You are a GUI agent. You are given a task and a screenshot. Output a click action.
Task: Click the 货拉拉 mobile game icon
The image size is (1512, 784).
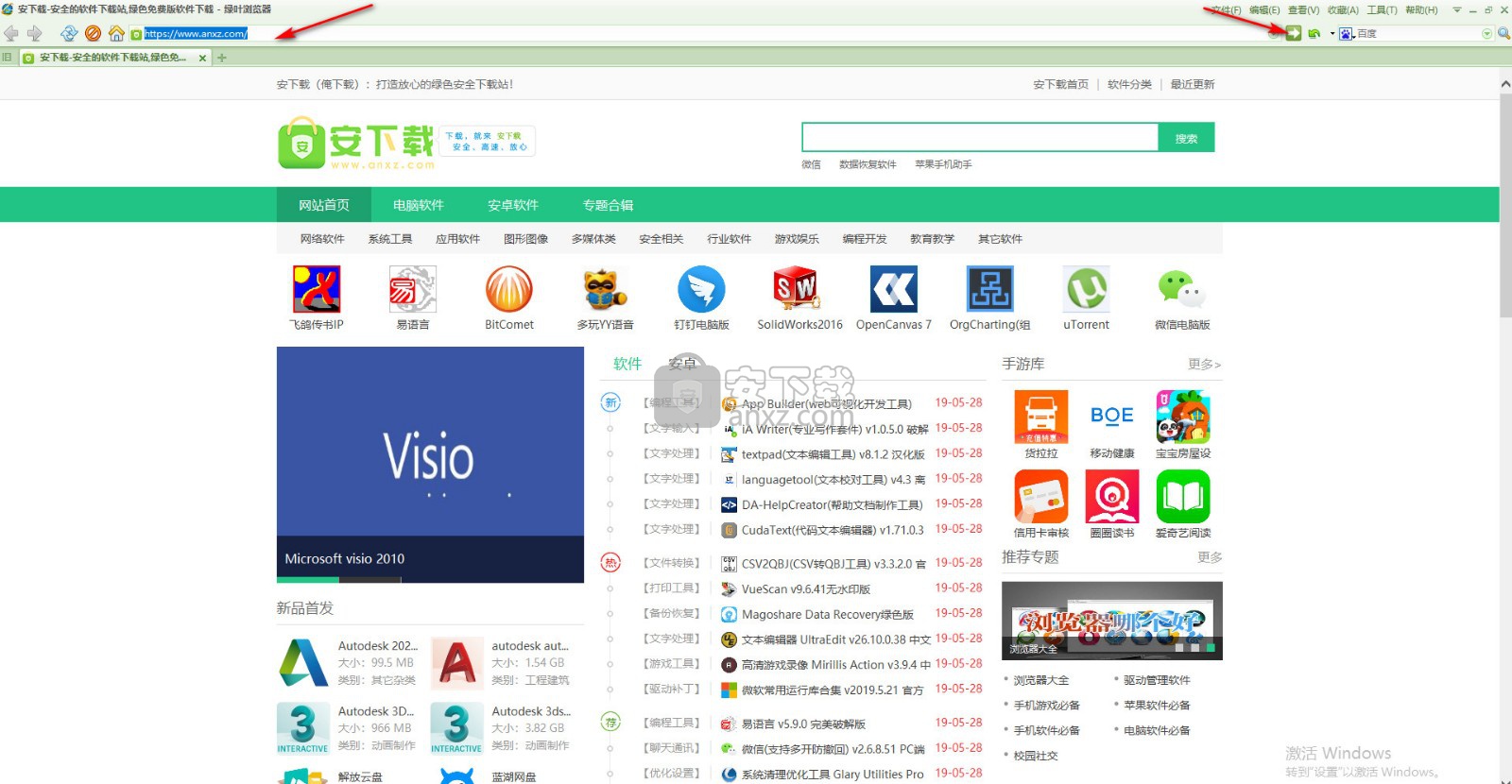point(1041,417)
